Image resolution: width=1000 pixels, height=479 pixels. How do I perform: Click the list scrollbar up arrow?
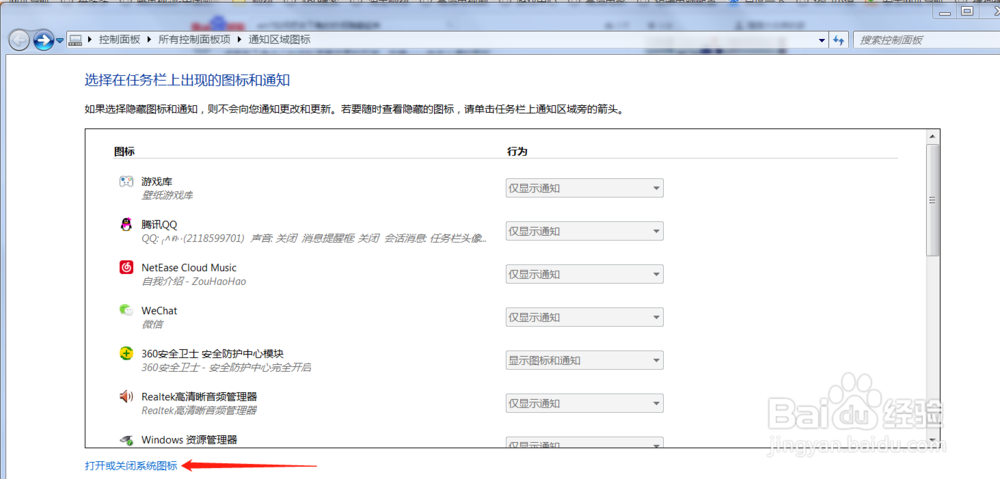933,136
